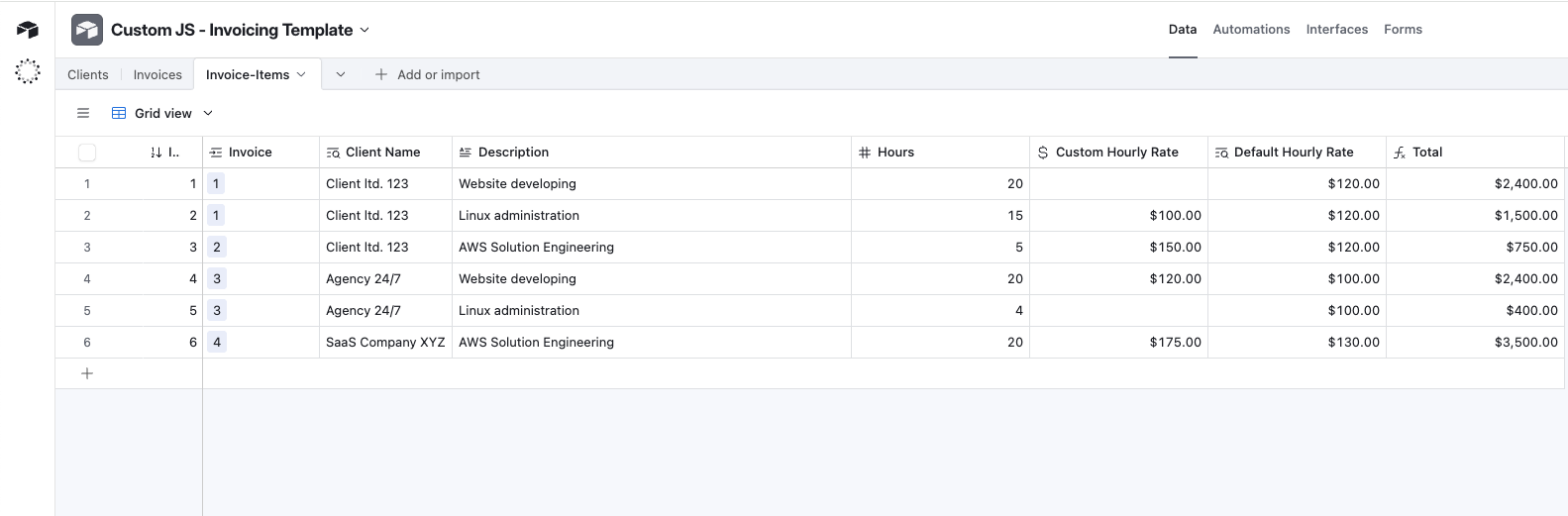Click Client ltd. 123 cell in row 2
This screenshot has width=1568, height=516.
[385, 215]
